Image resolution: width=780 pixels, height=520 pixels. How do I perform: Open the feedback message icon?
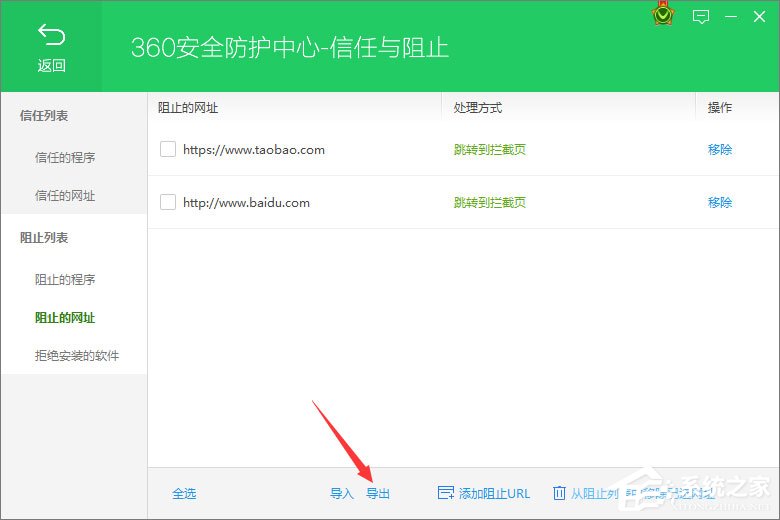(x=701, y=17)
